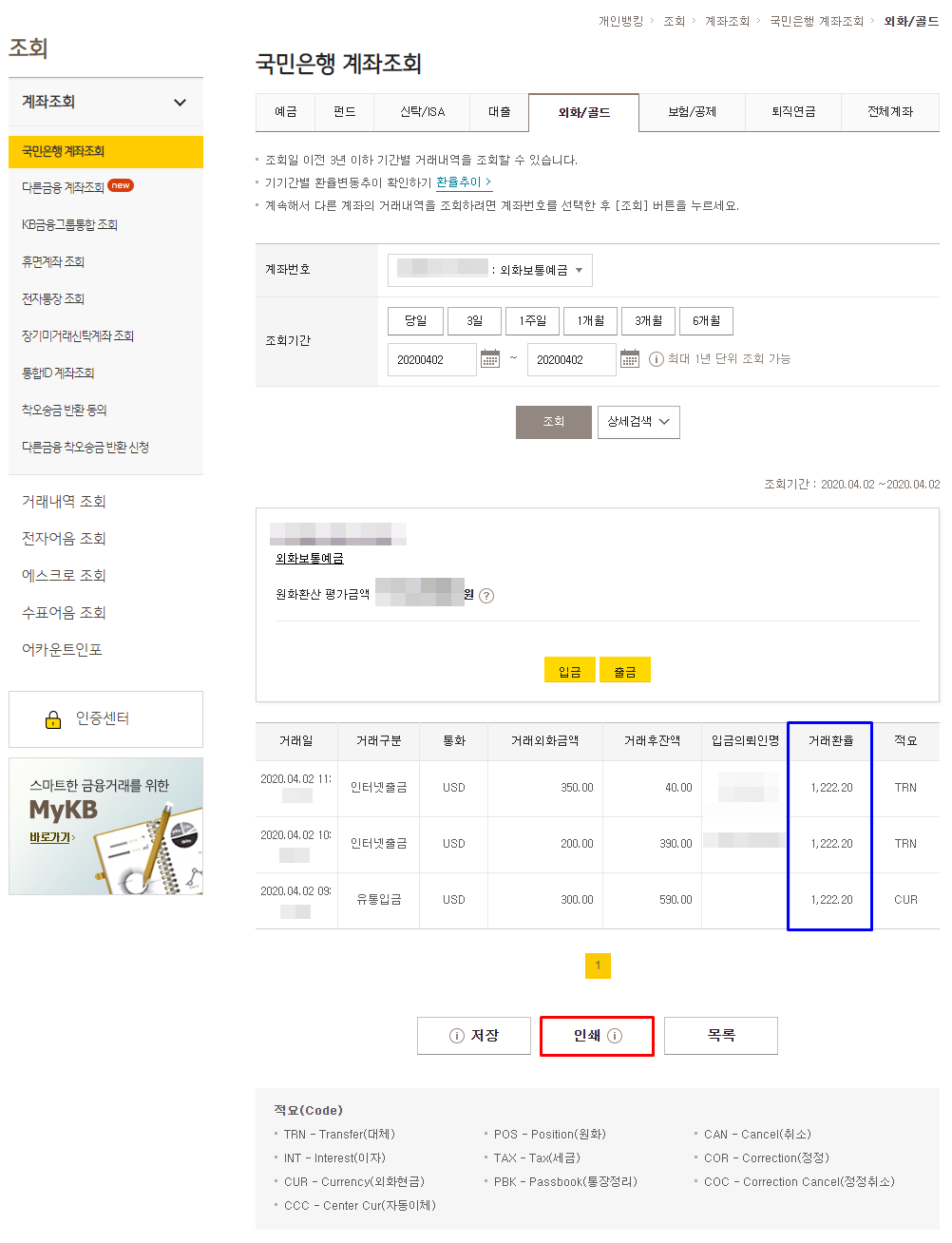
Task: Click the 인쇄 print button
Action: [598, 1036]
